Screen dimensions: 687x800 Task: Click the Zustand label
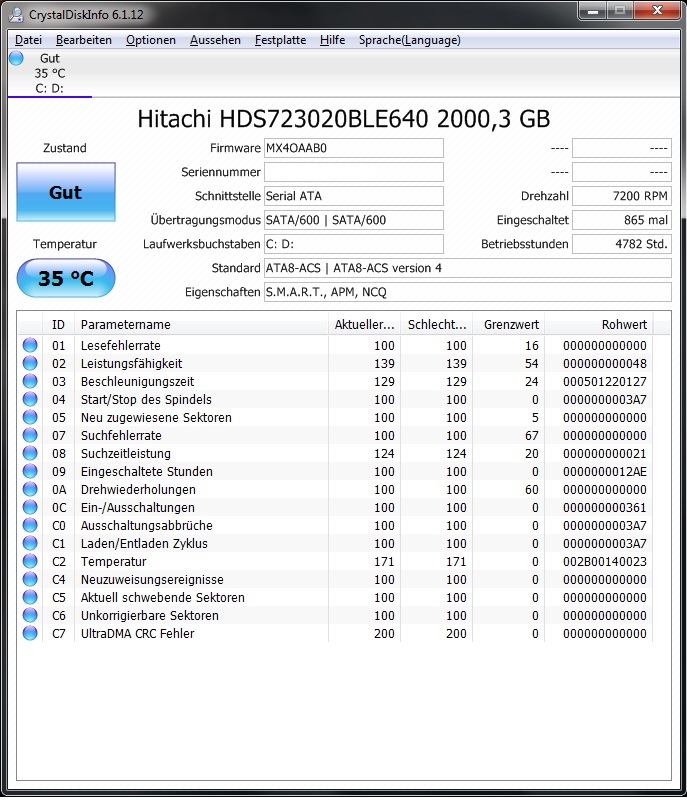65,148
